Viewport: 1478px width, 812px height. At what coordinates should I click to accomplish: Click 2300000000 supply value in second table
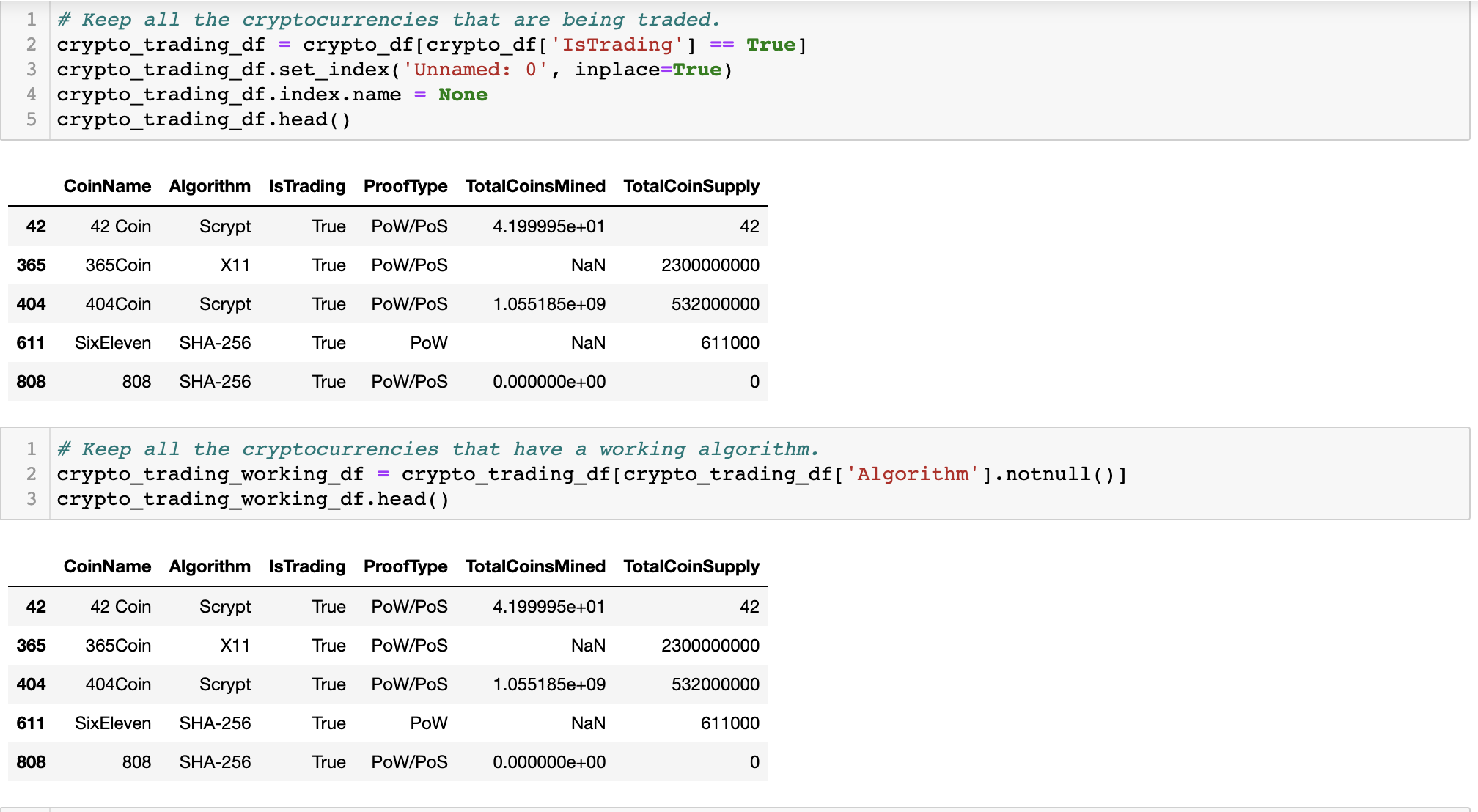coord(710,646)
